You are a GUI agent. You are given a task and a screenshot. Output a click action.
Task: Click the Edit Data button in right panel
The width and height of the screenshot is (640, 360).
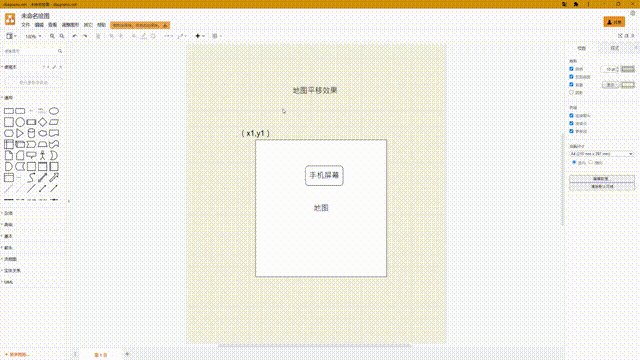(602, 179)
